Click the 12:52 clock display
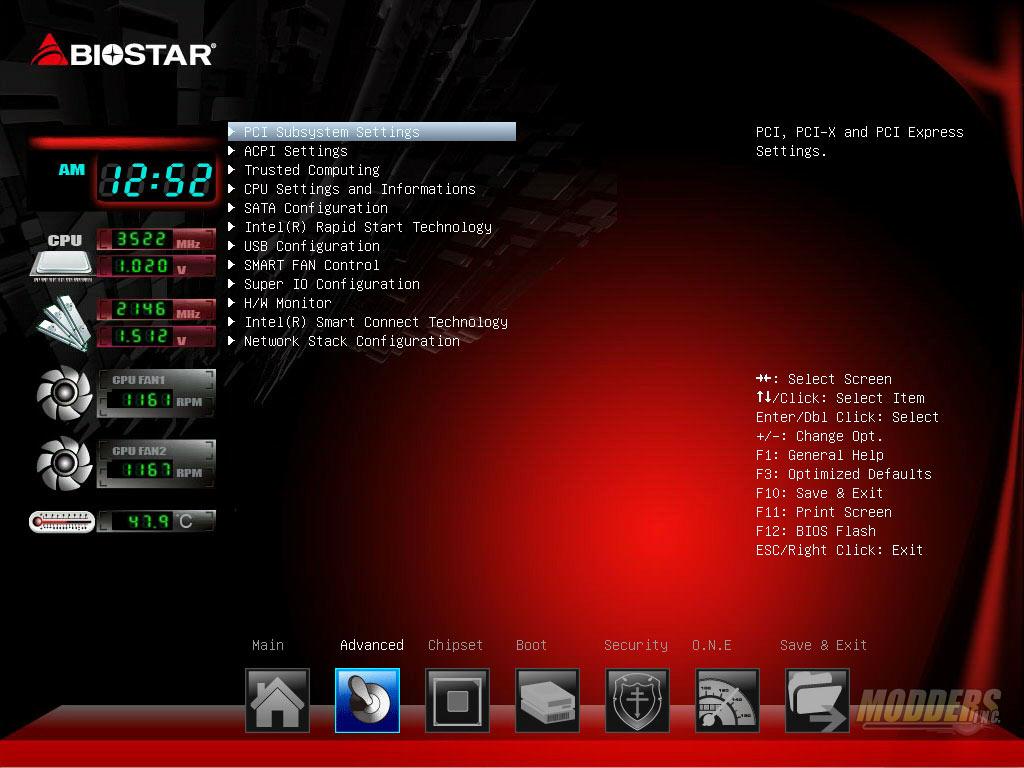The width and height of the screenshot is (1024, 768). [x=157, y=180]
